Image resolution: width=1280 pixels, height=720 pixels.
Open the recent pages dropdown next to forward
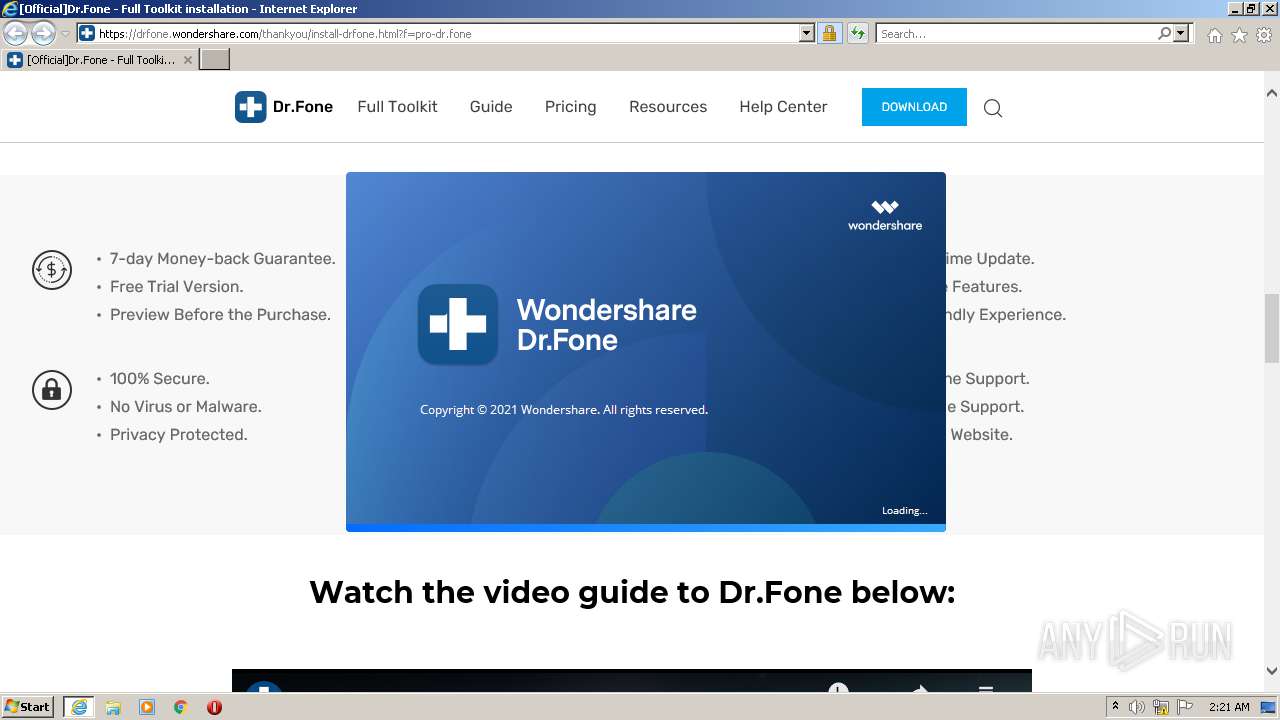pos(65,34)
